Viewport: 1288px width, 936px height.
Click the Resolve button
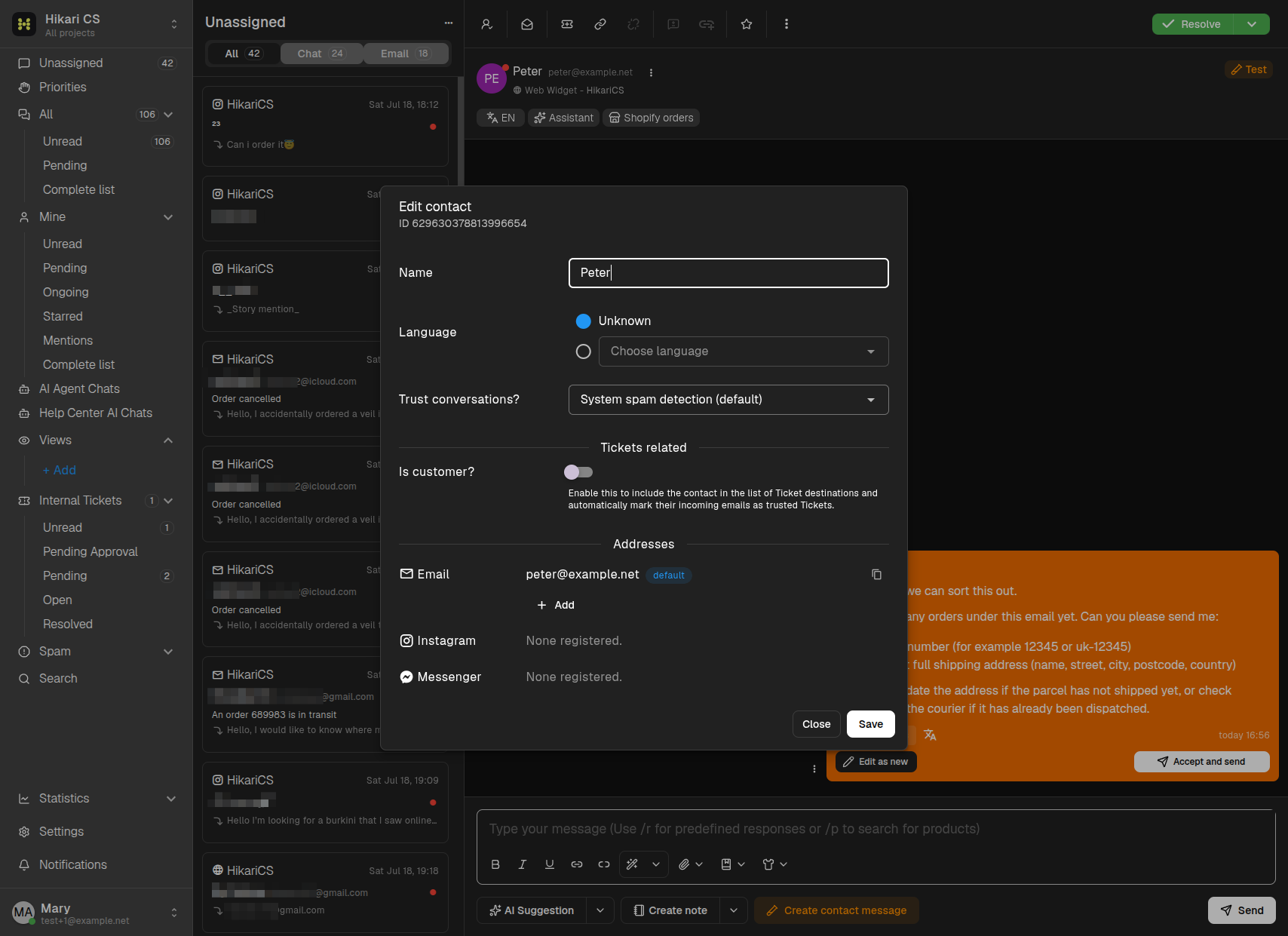pos(1193,24)
